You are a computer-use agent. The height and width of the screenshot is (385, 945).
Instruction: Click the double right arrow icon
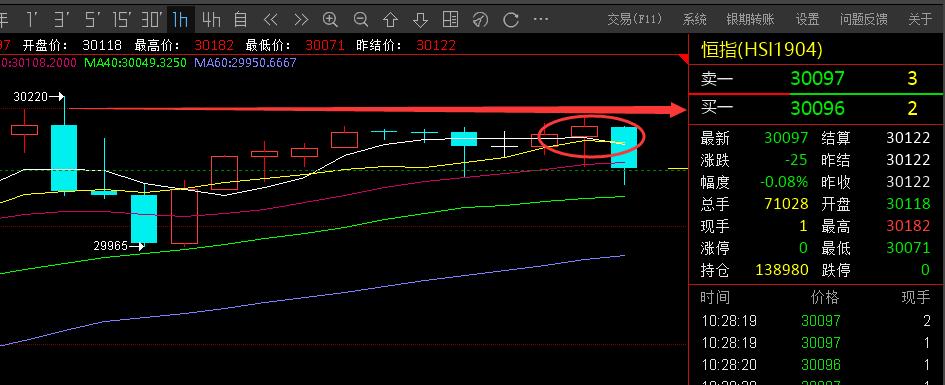(x=301, y=20)
